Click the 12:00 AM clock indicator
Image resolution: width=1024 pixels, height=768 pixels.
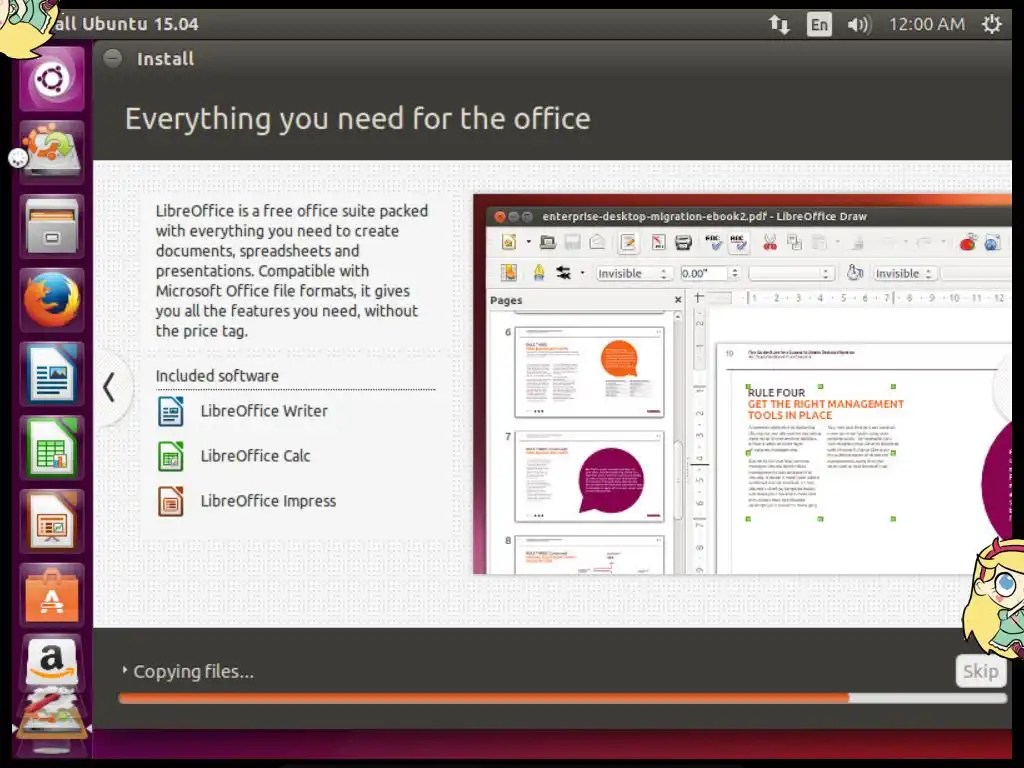coord(927,24)
